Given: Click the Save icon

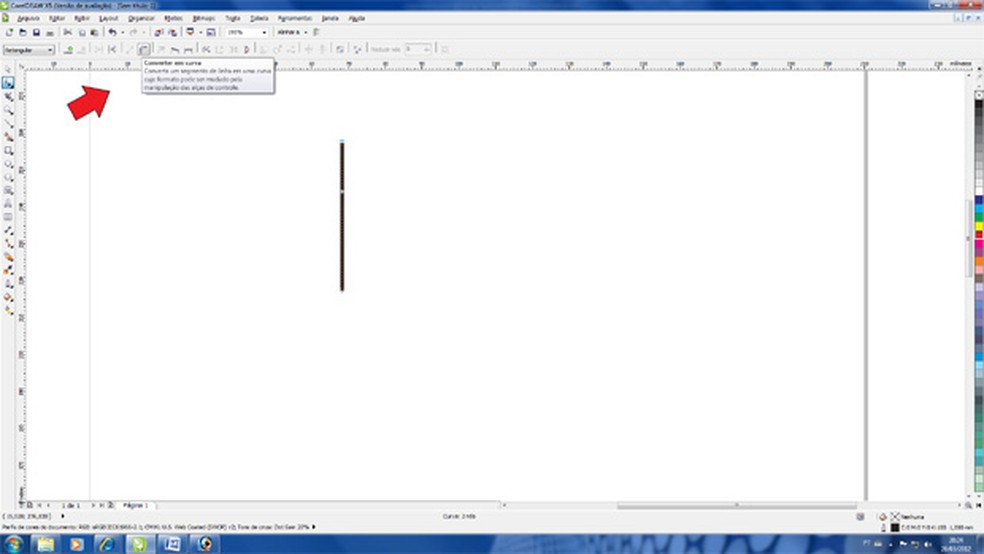Looking at the screenshot, I should [x=36, y=32].
